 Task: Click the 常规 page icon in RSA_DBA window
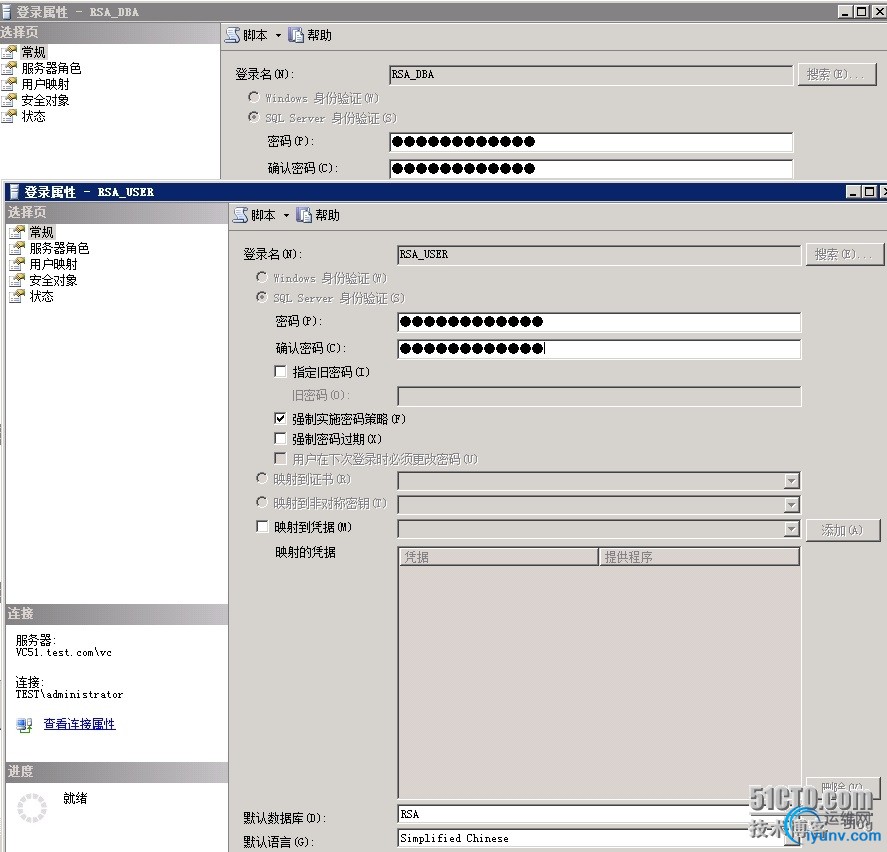click(x=9, y=52)
